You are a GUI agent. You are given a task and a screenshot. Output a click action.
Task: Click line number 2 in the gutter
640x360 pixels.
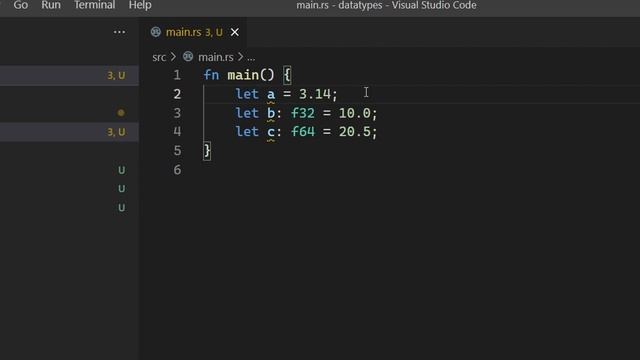(177, 94)
